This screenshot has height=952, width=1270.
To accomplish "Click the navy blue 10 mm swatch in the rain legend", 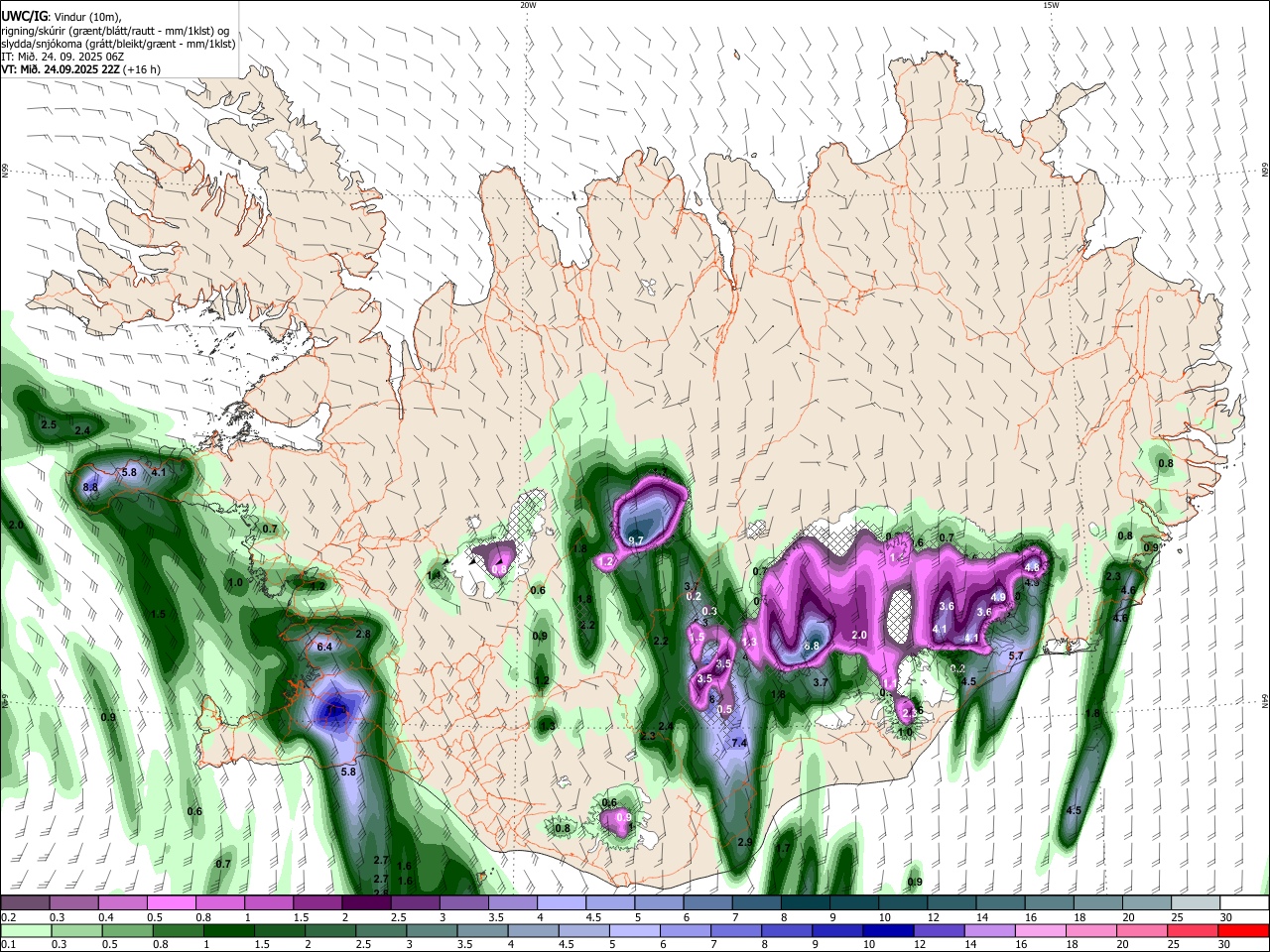I will 888,930.
